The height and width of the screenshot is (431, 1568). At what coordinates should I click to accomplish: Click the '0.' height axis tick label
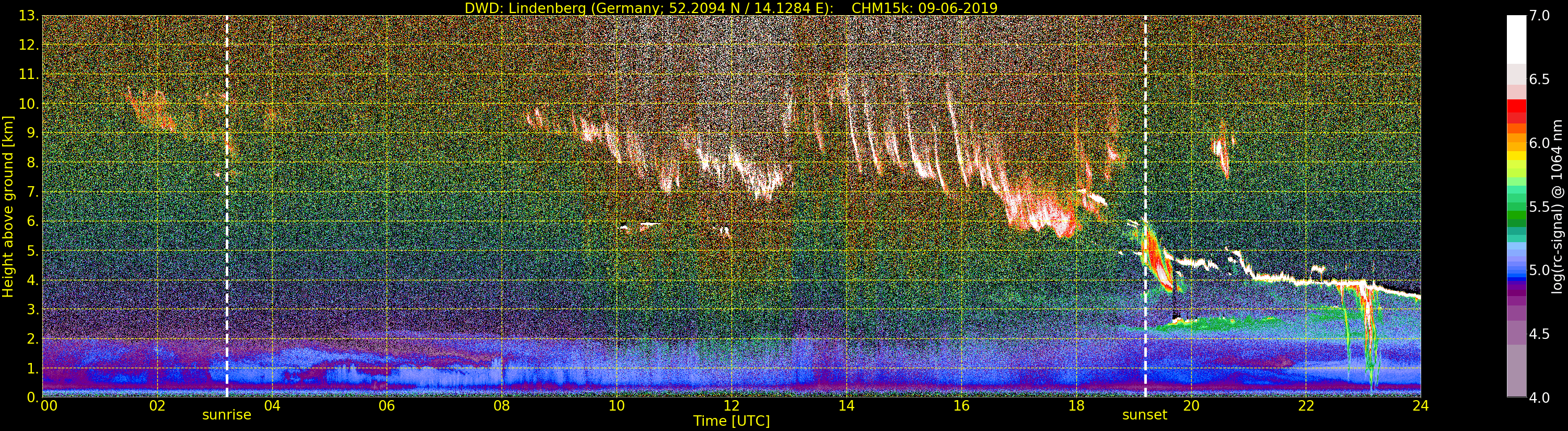[x=32, y=398]
